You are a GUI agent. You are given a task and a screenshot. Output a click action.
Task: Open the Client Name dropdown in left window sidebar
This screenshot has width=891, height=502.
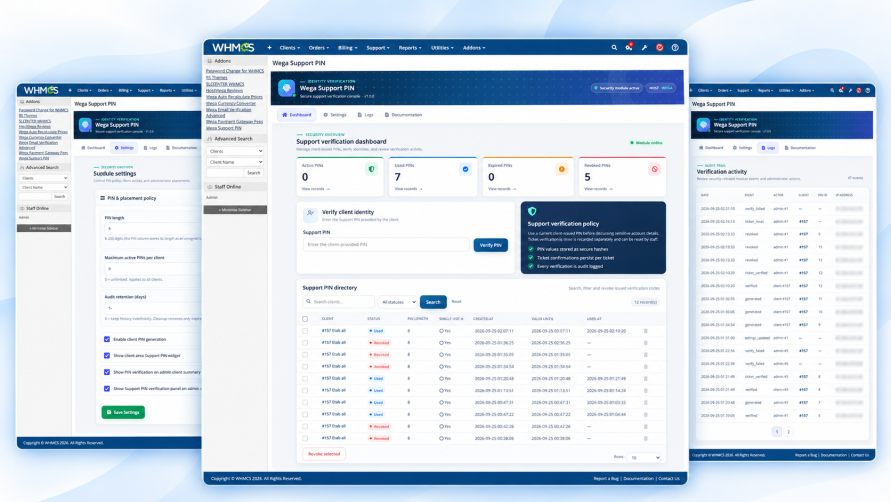click(x=44, y=187)
